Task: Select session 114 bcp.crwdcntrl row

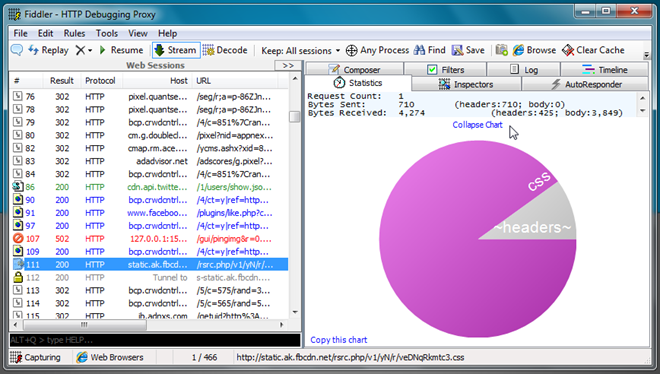Action: 149,303
